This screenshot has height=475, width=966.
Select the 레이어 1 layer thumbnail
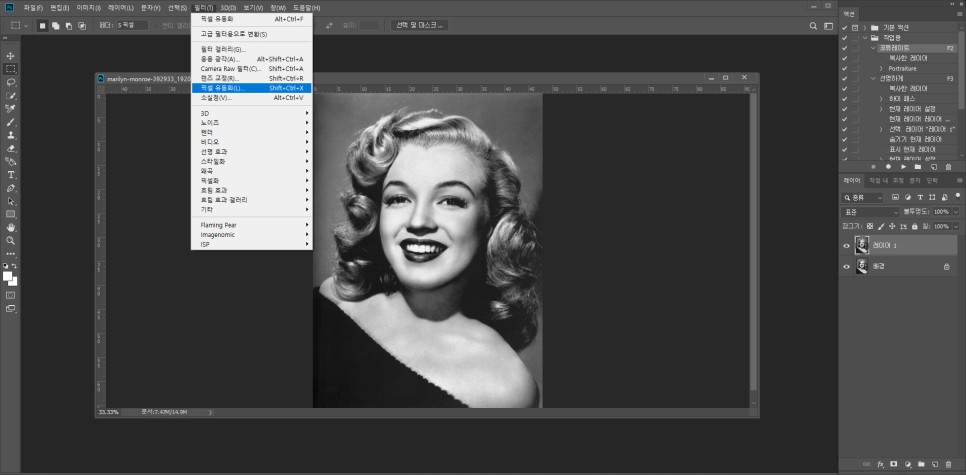tap(862, 245)
